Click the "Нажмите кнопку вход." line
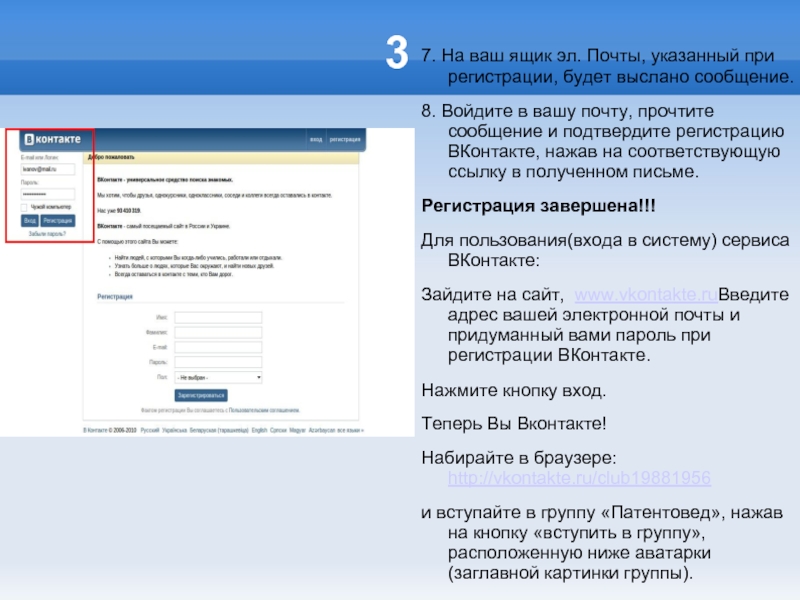800x600 pixels. 514,390
